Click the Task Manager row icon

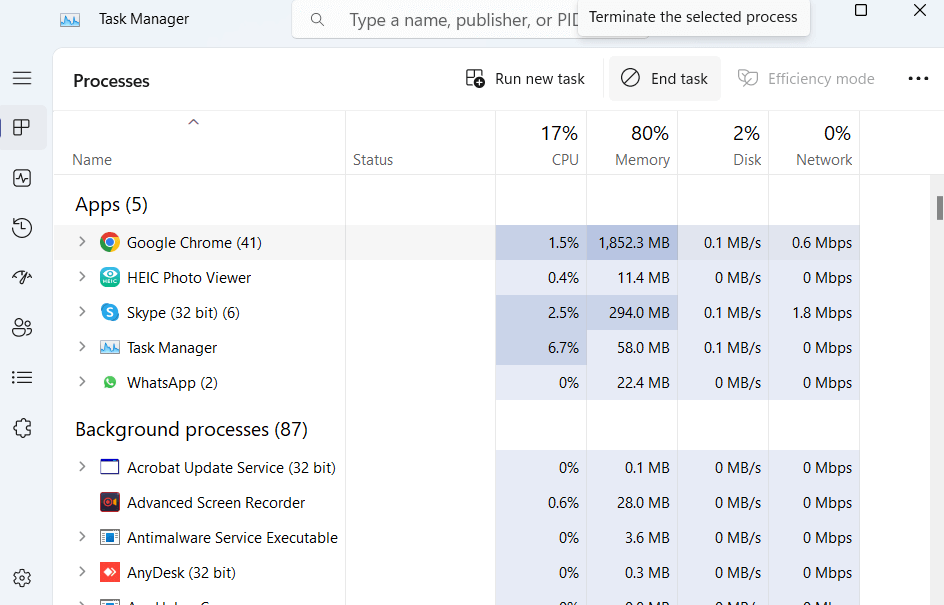[110, 348]
